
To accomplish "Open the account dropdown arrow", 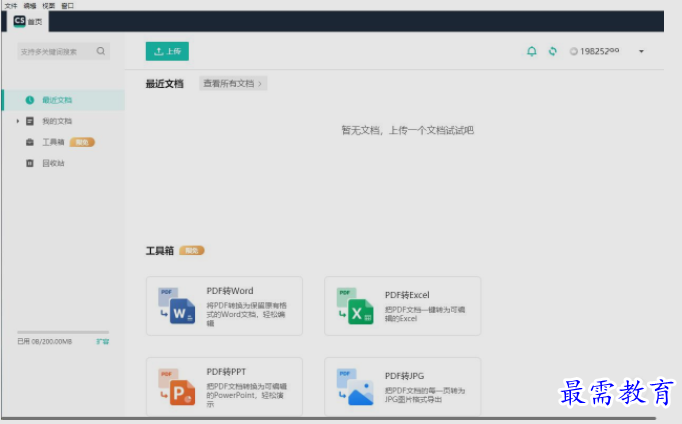I will pos(641,51).
